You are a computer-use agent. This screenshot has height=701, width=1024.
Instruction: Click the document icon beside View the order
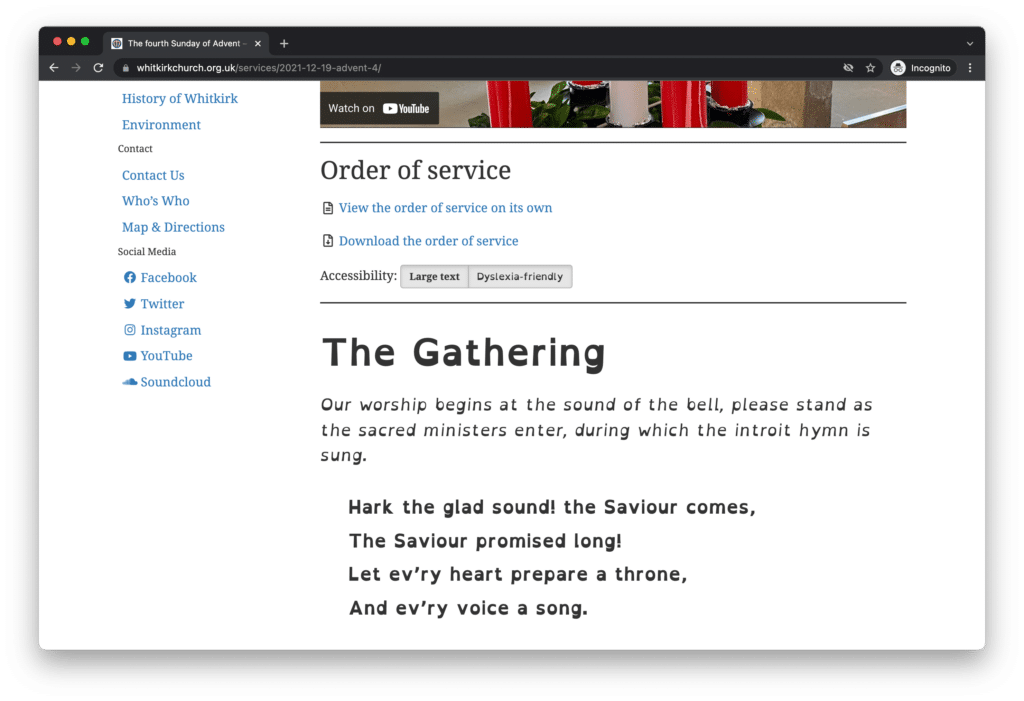tap(328, 208)
